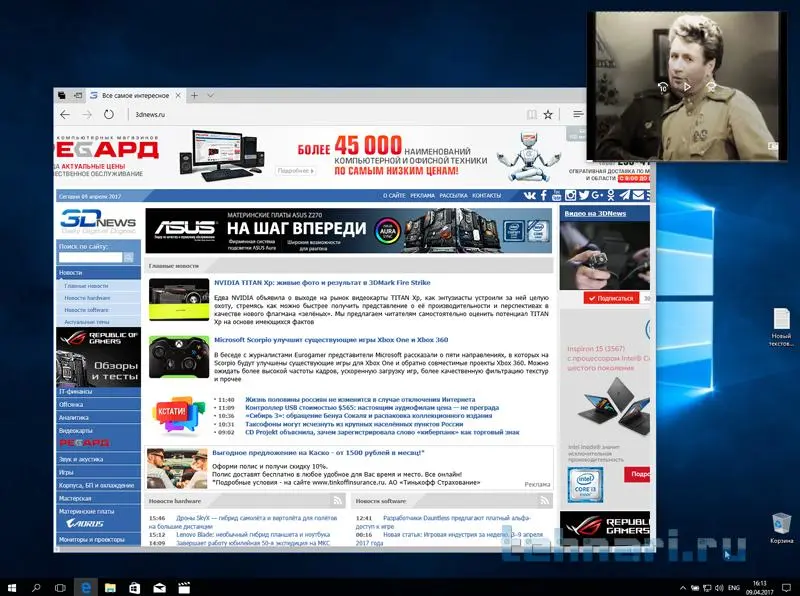
Task: Open taskbar search magnifier
Action: click(x=36, y=588)
